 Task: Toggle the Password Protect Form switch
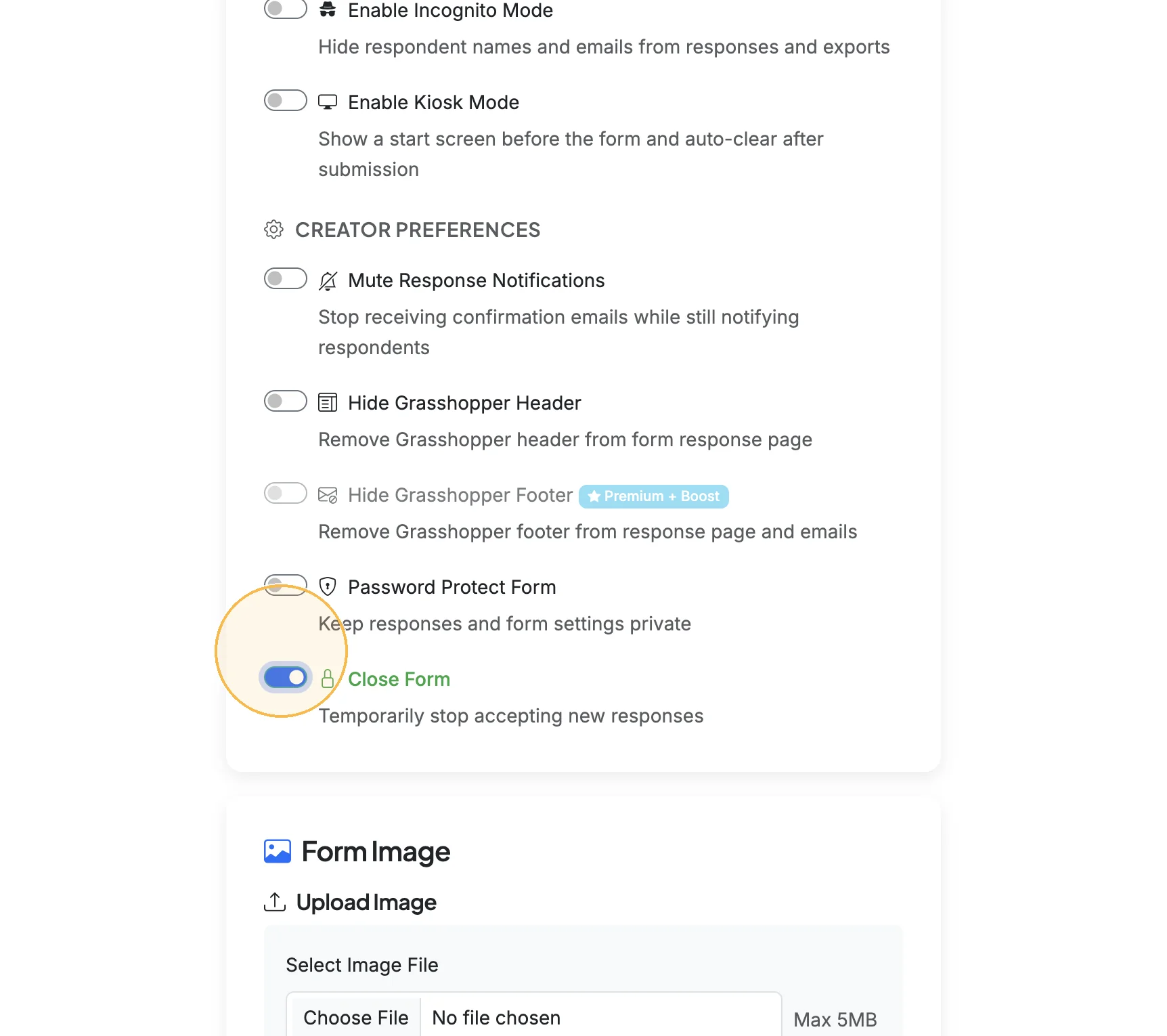[286, 585]
